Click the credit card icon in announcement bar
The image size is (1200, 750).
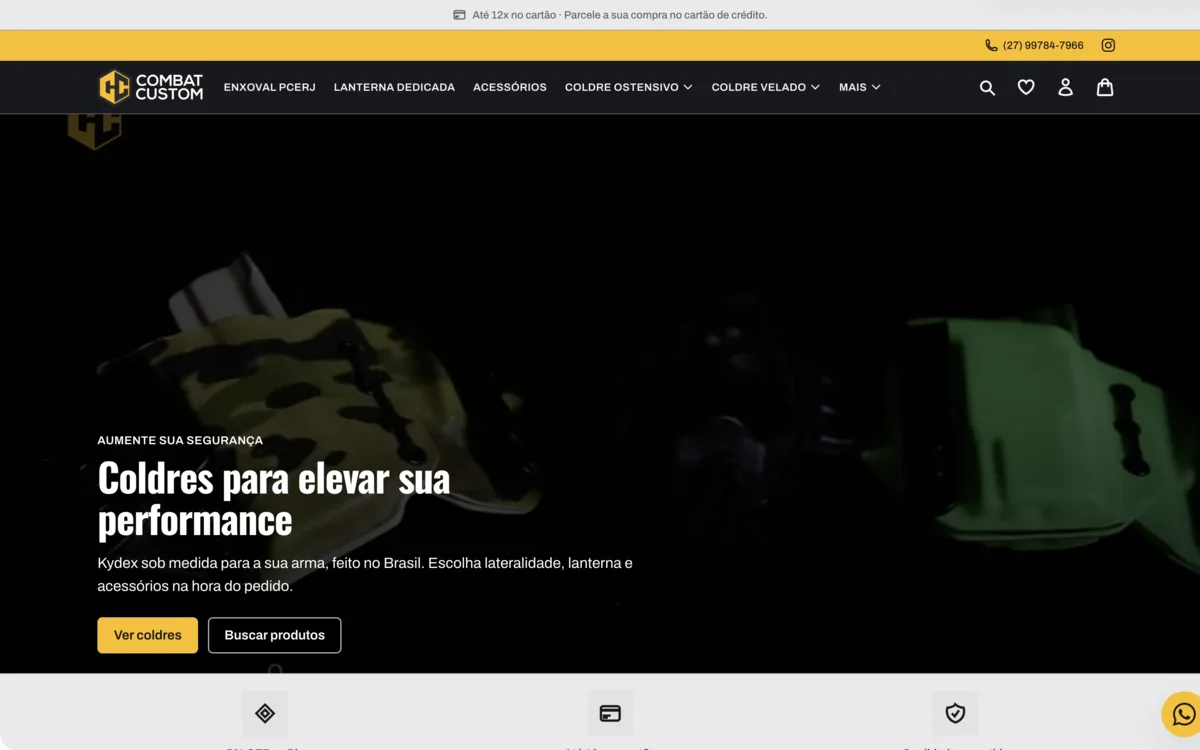tap(459, 15)
